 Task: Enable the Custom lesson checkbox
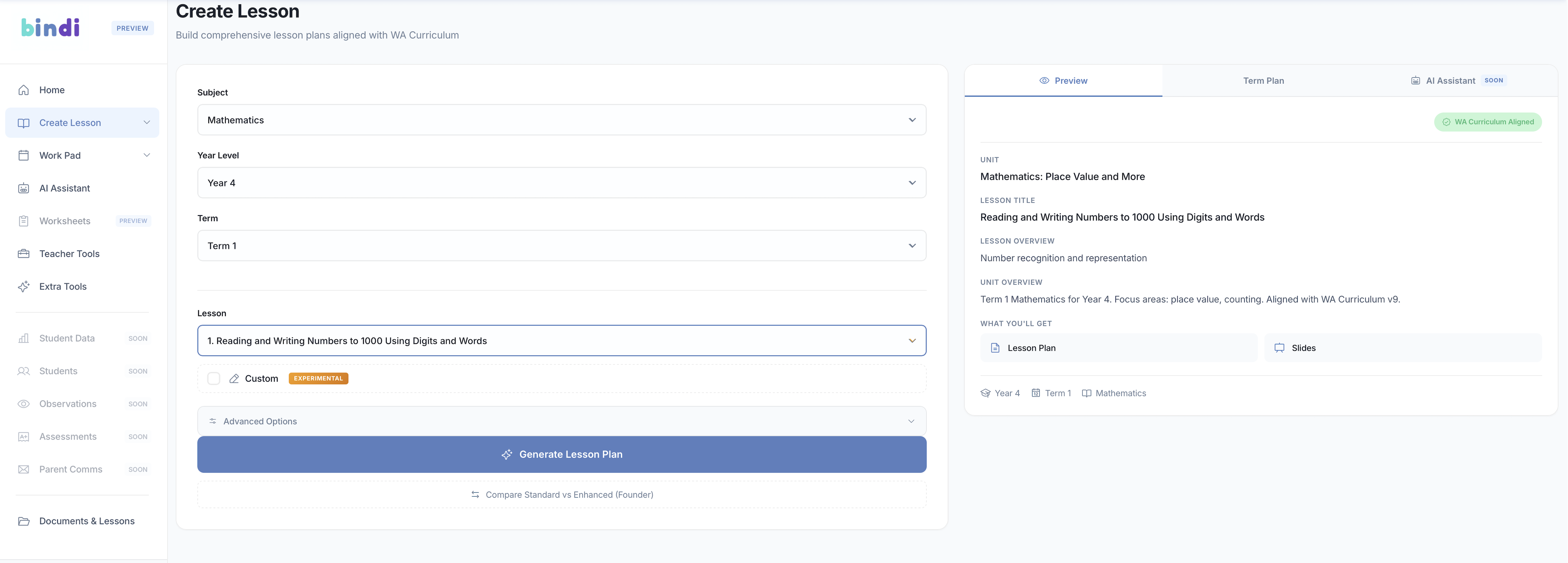[214, 378]
